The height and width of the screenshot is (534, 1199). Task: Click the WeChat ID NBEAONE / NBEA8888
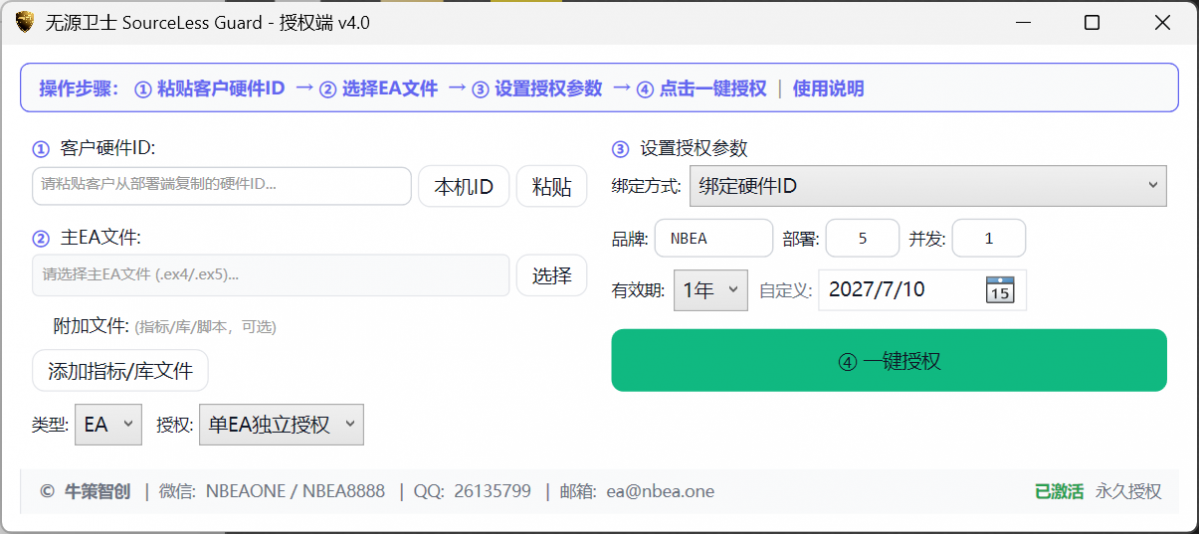coord(295,491)
